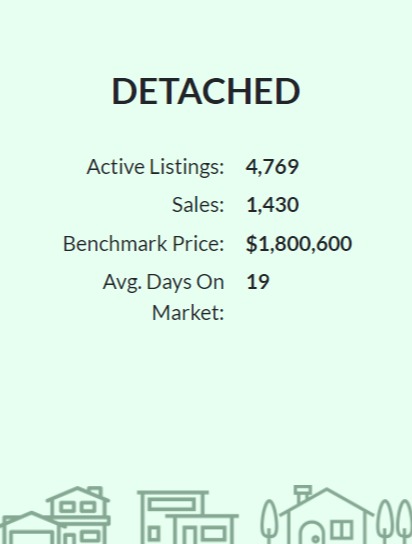Click the chimney on the cottage icon
The image size is (412, 544).
(x=303, y=494)
